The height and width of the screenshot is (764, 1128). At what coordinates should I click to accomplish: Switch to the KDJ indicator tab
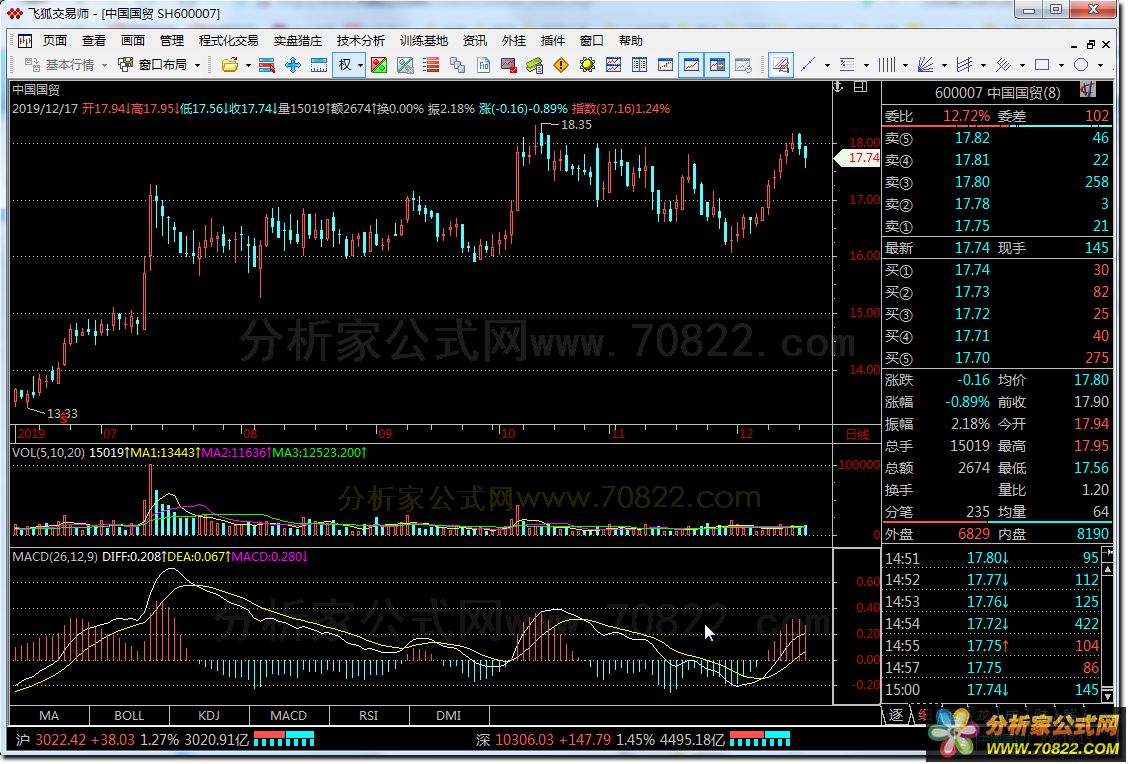coord(209,716)
